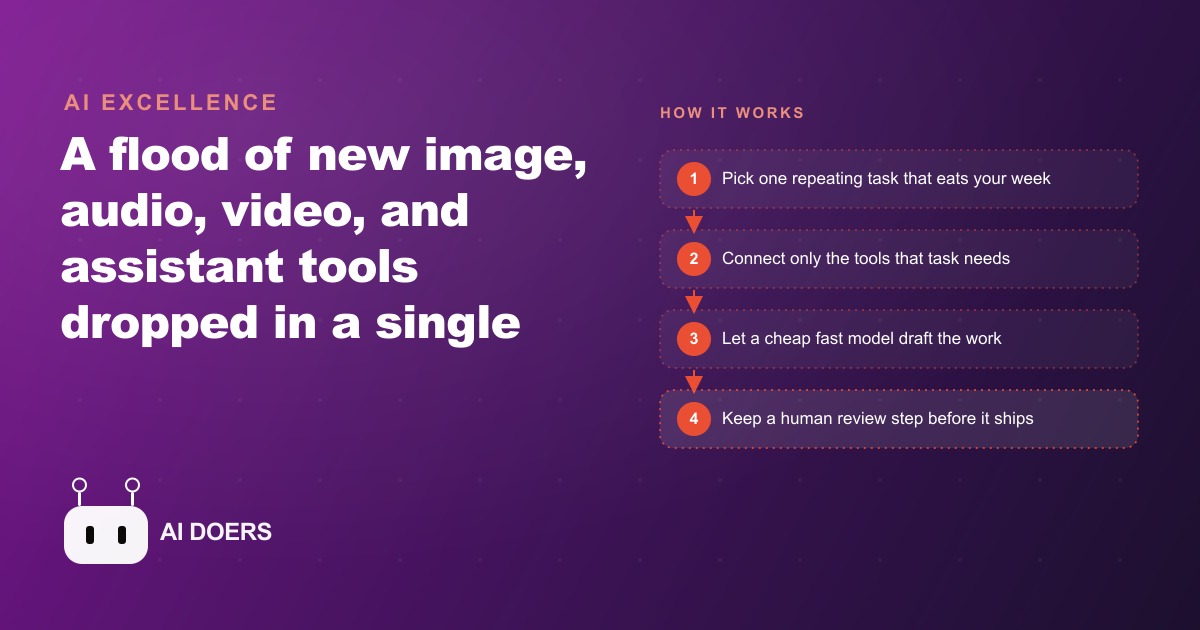Click the headline starting "A flood of new image"
Image resolution: width=1200 pixels, height=630 pixels.
[324, 239]
